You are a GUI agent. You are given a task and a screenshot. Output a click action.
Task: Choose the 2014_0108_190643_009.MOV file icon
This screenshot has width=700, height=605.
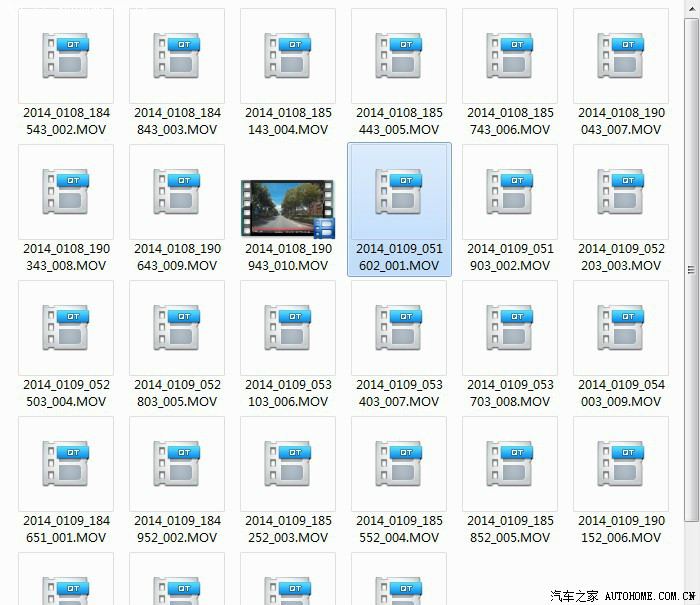point(177,192)
